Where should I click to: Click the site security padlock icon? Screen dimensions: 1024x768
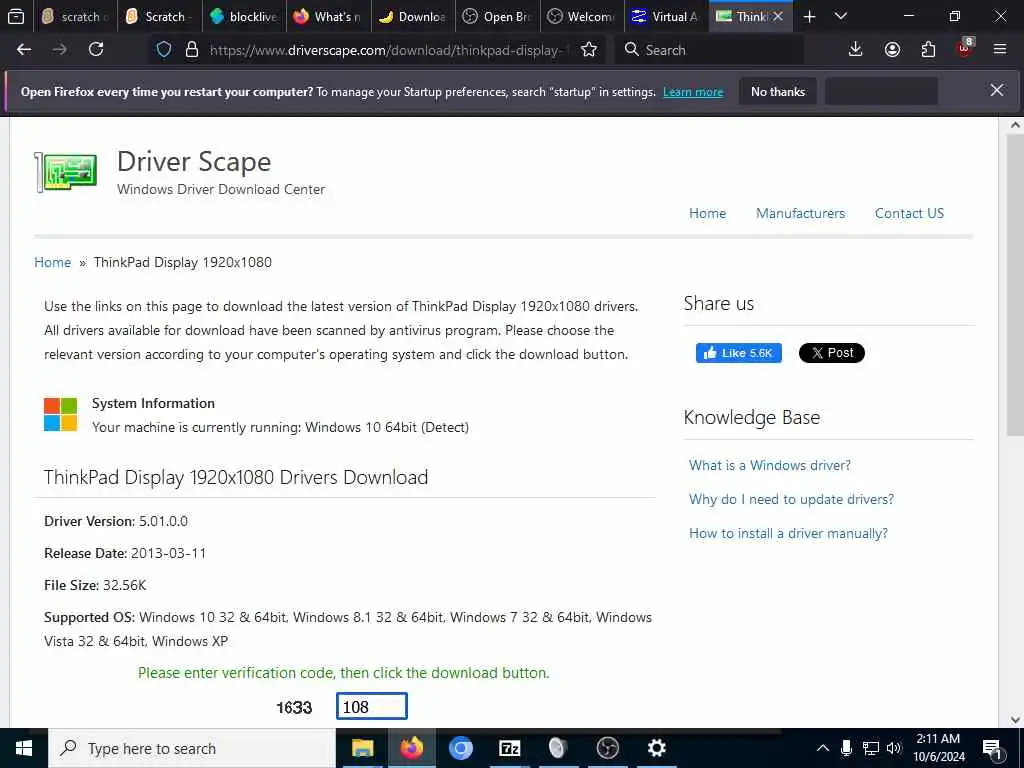point(191,50)
